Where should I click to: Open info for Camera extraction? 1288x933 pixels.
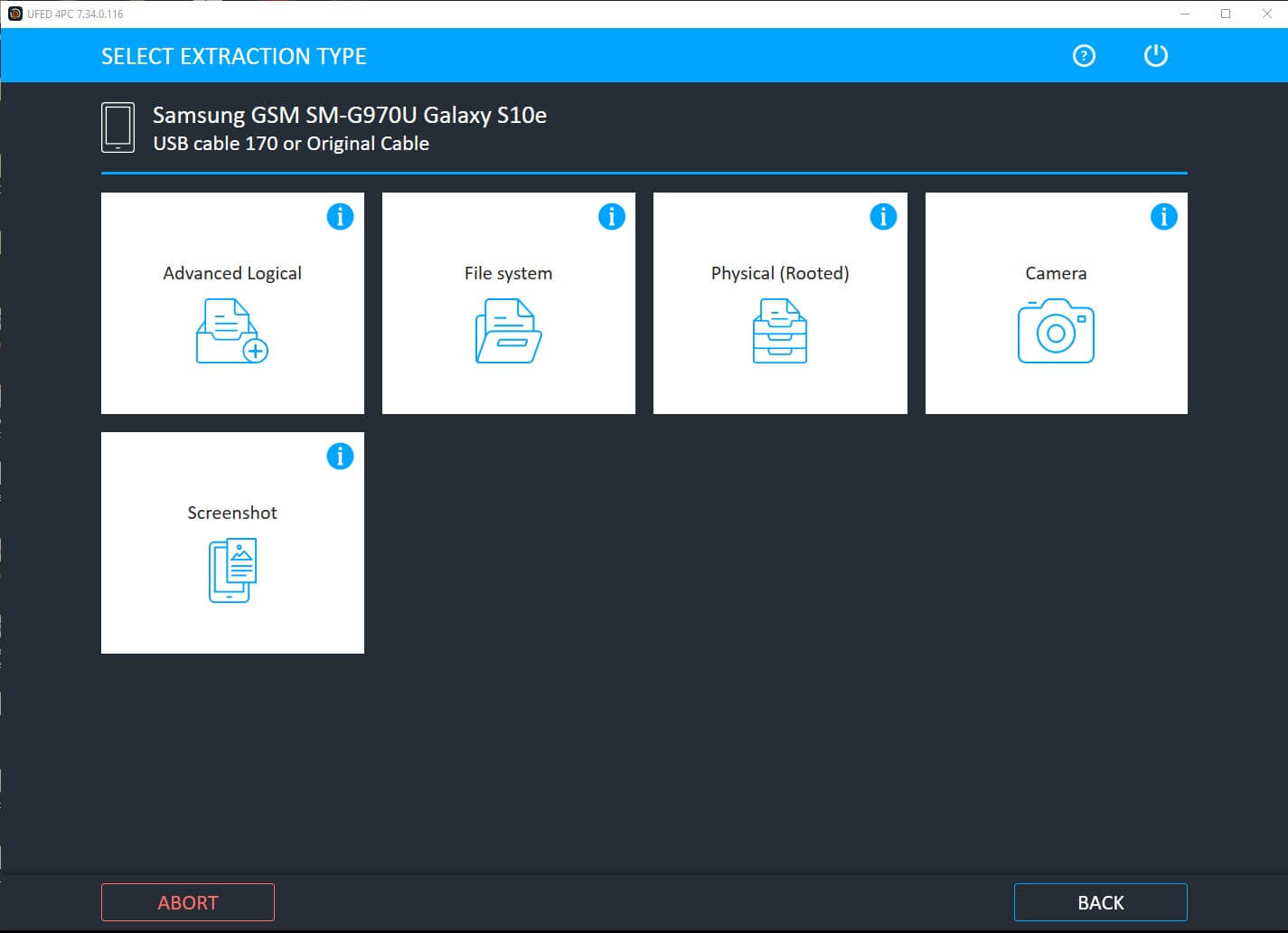tap(1163, 216)
